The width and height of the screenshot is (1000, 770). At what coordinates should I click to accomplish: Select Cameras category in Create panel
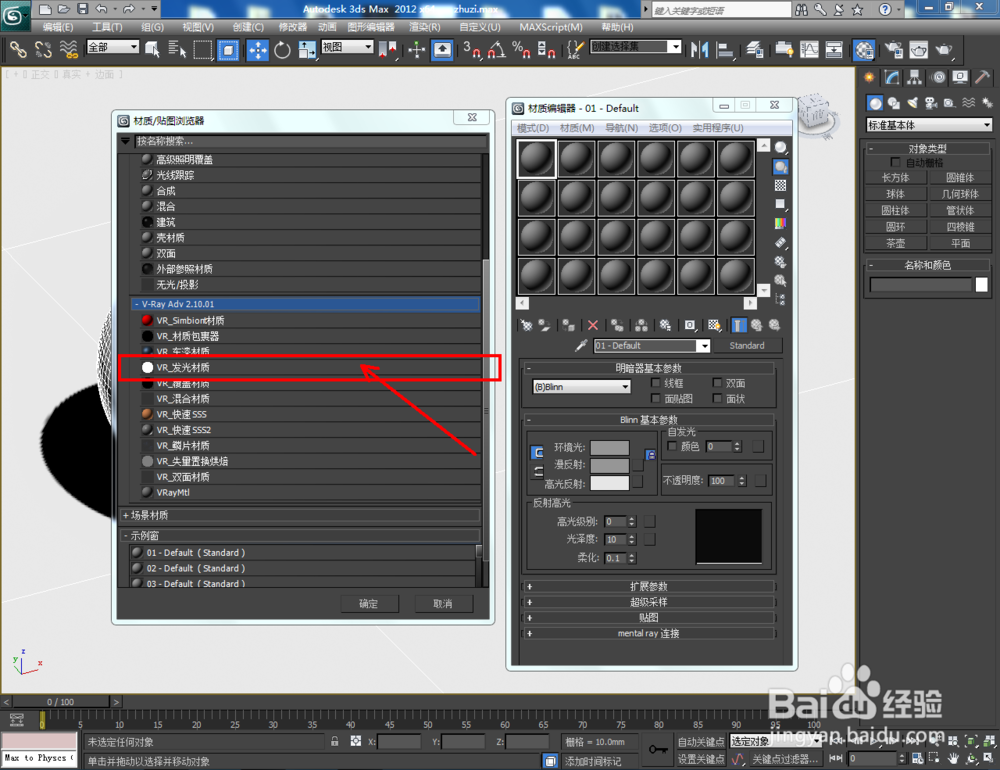tap(931, 103)
